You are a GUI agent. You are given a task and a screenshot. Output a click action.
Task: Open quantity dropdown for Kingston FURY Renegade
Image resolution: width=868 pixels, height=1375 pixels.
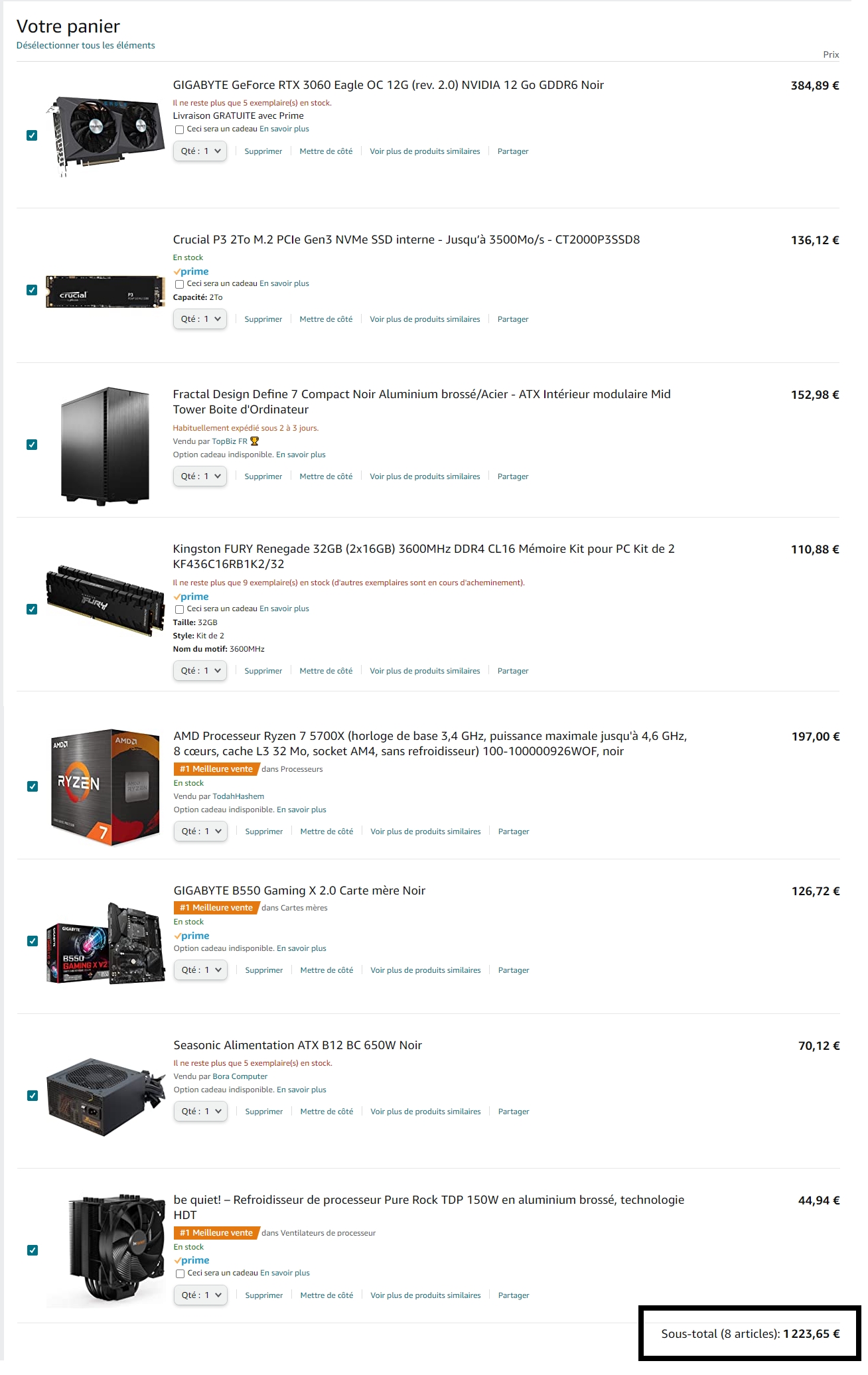(x=200, y=671)
